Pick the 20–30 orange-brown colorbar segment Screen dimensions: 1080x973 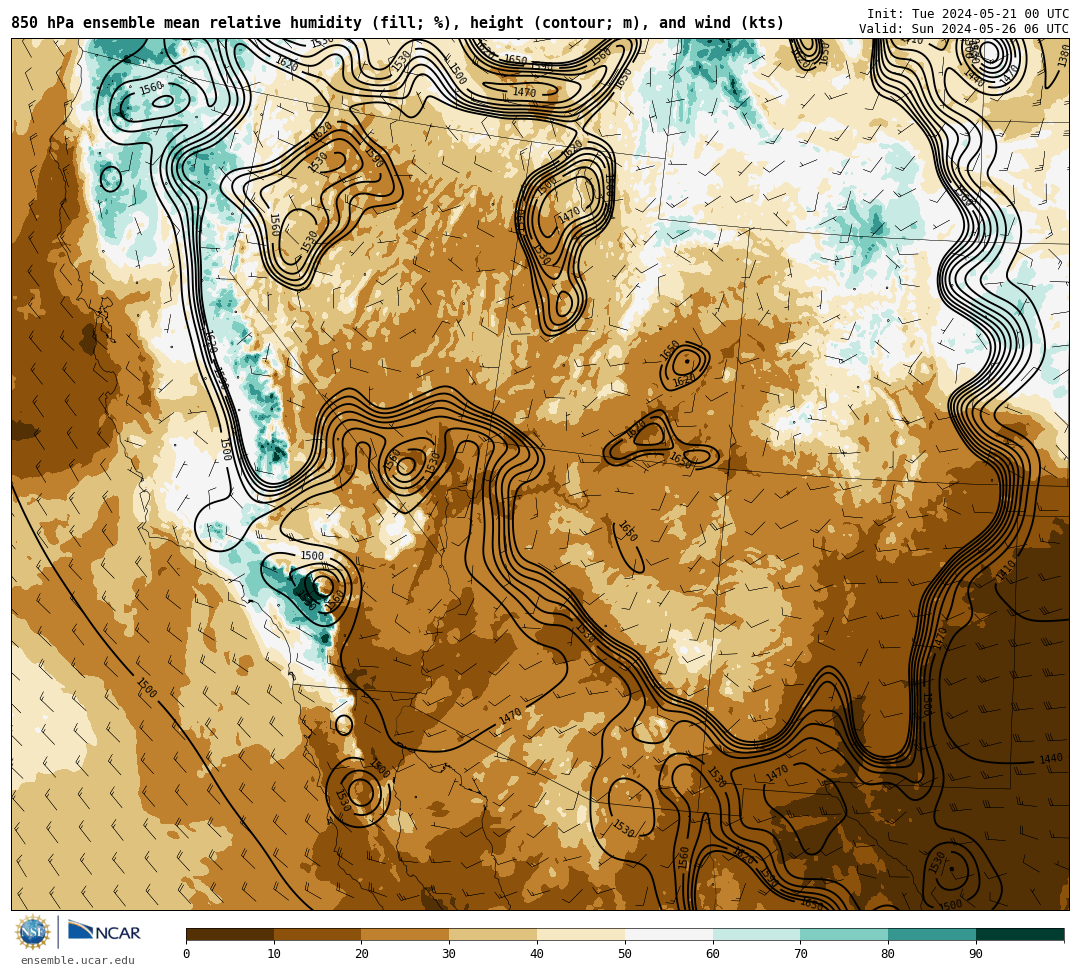pos(406,934)
